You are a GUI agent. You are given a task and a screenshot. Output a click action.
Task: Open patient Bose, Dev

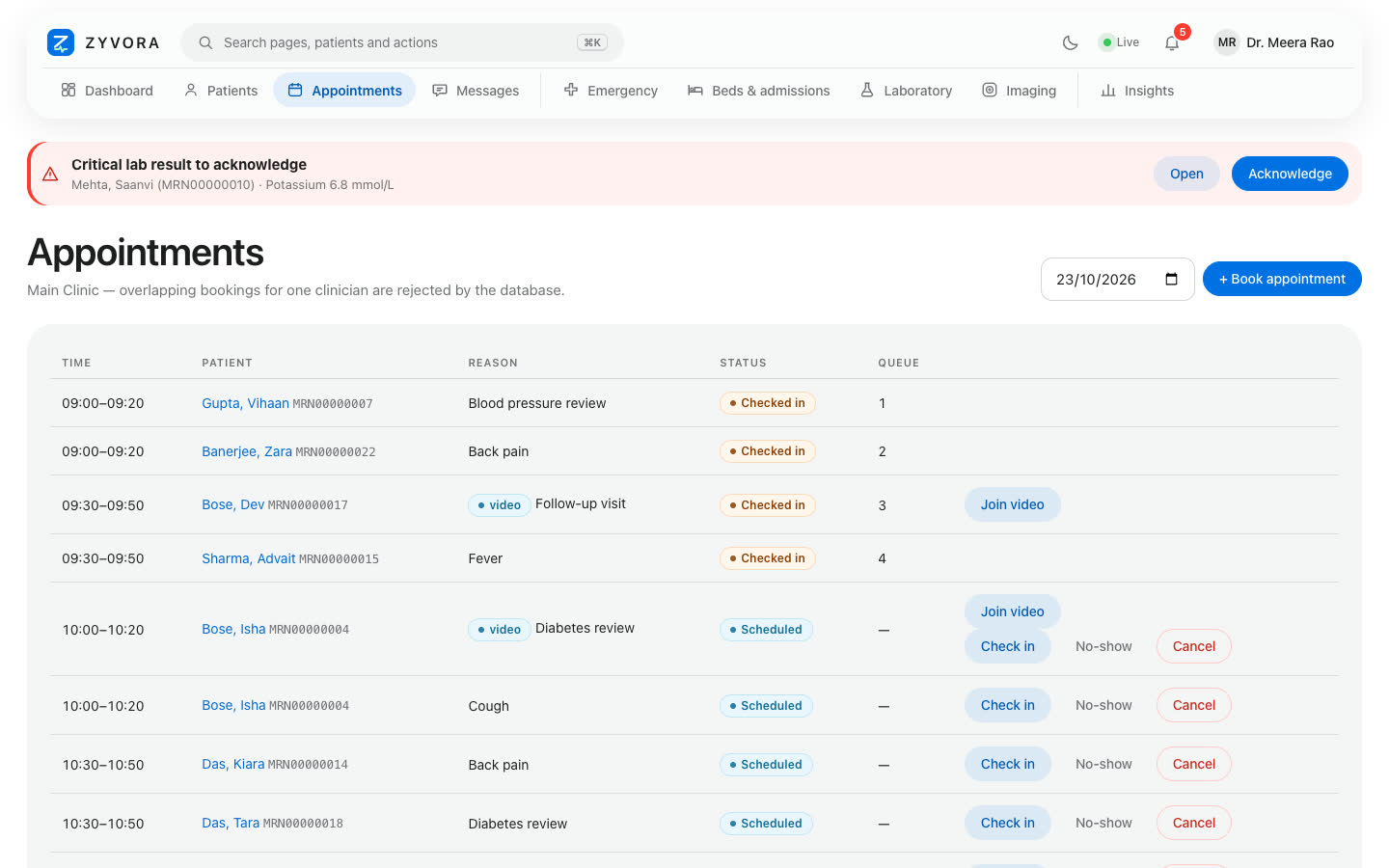pos(232,504)
